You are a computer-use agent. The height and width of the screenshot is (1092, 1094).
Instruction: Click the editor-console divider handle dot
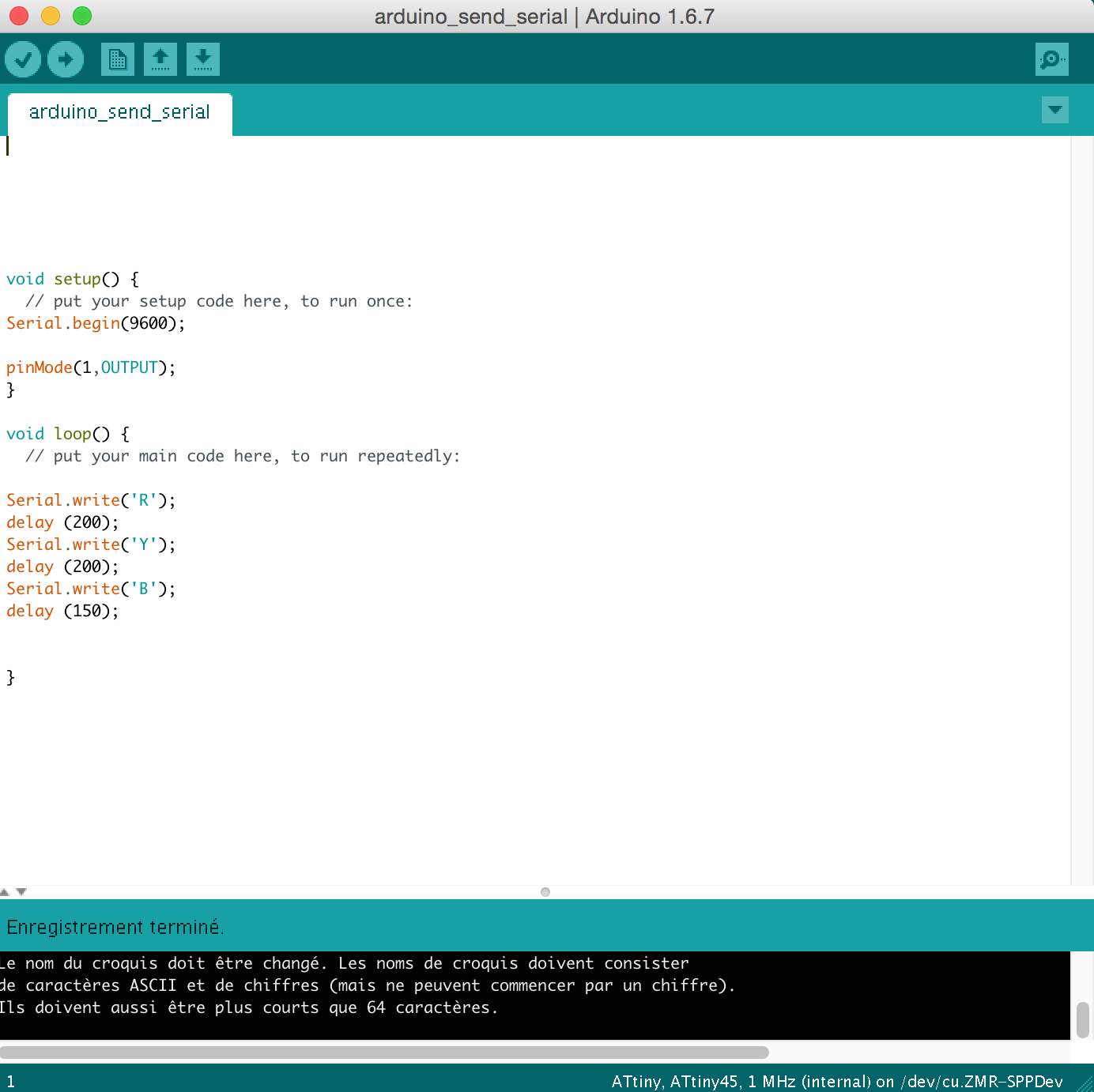545,892
